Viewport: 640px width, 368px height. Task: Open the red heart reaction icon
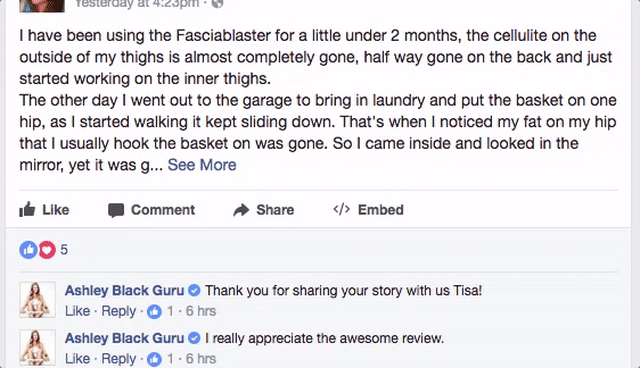[x=47, y=250]
